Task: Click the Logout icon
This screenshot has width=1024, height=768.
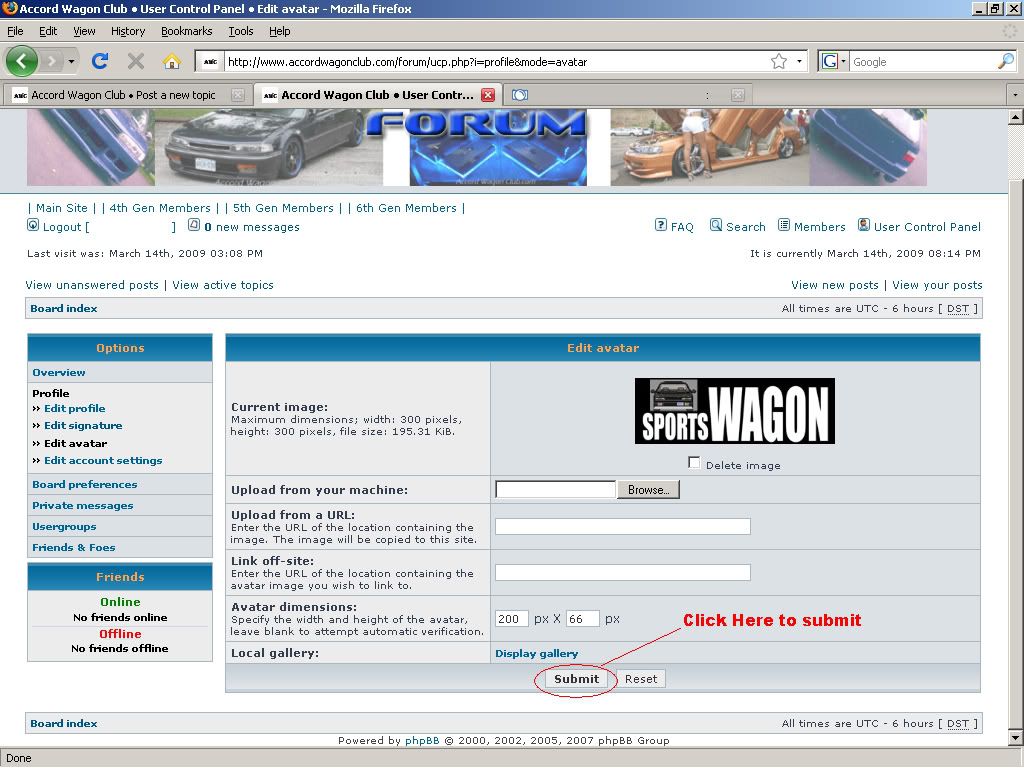Action: pyautogui.click(x=33, y=225)
